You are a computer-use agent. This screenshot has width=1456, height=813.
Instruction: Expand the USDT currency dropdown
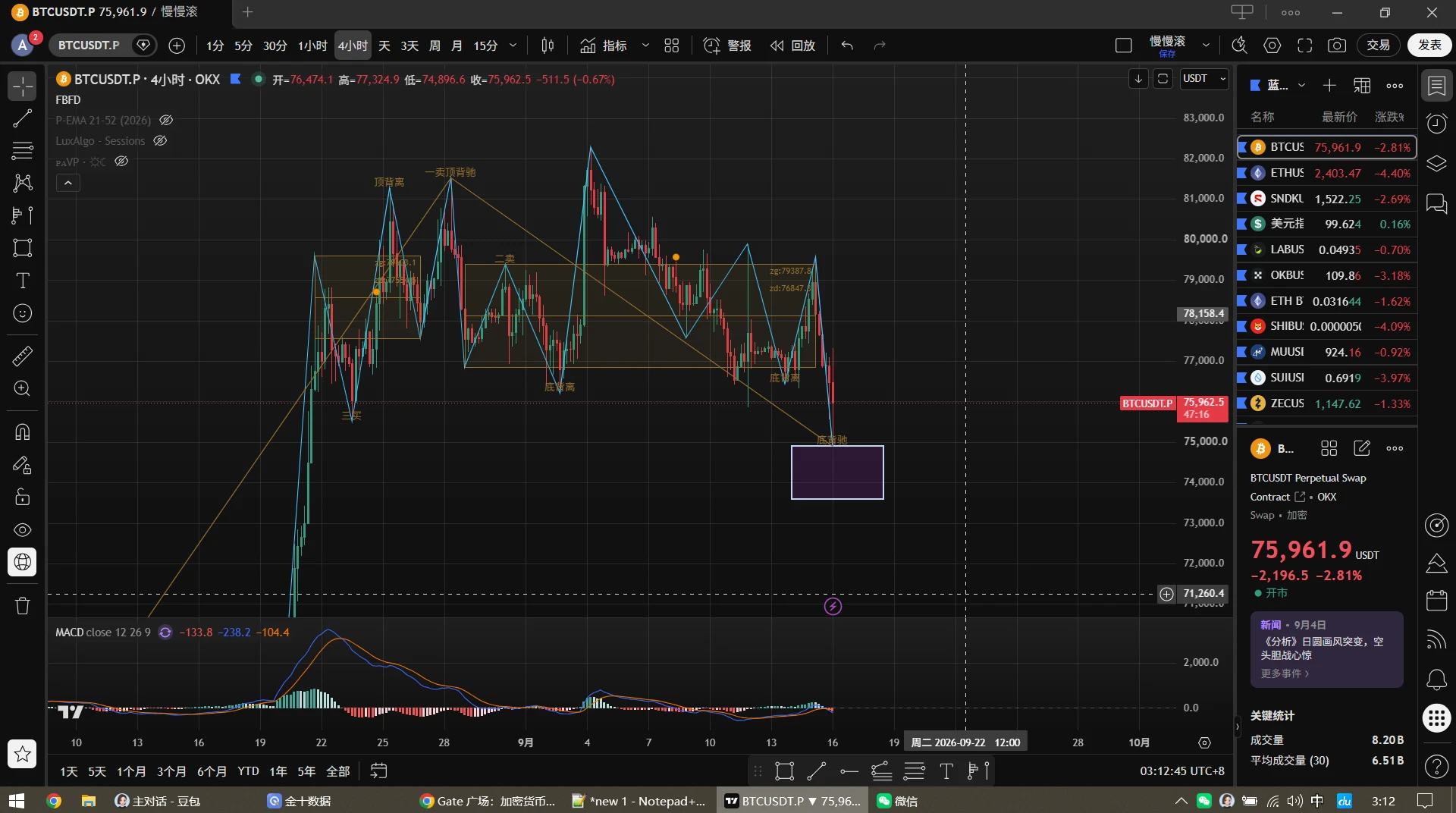click(x=1204, y=79)
